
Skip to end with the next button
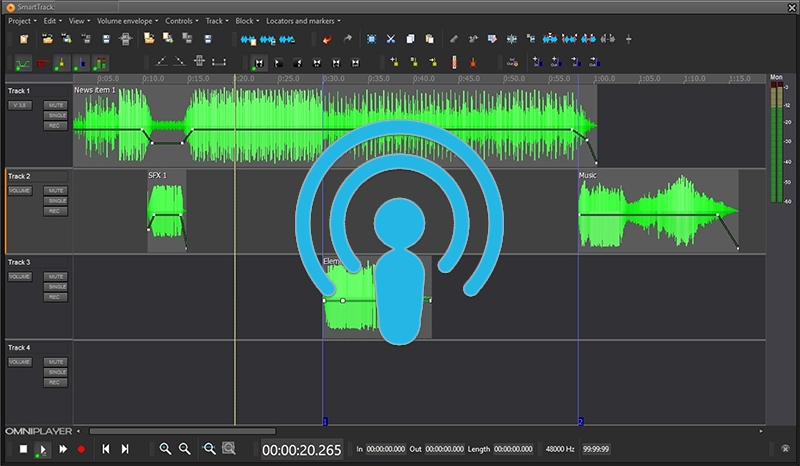(124, 449)
